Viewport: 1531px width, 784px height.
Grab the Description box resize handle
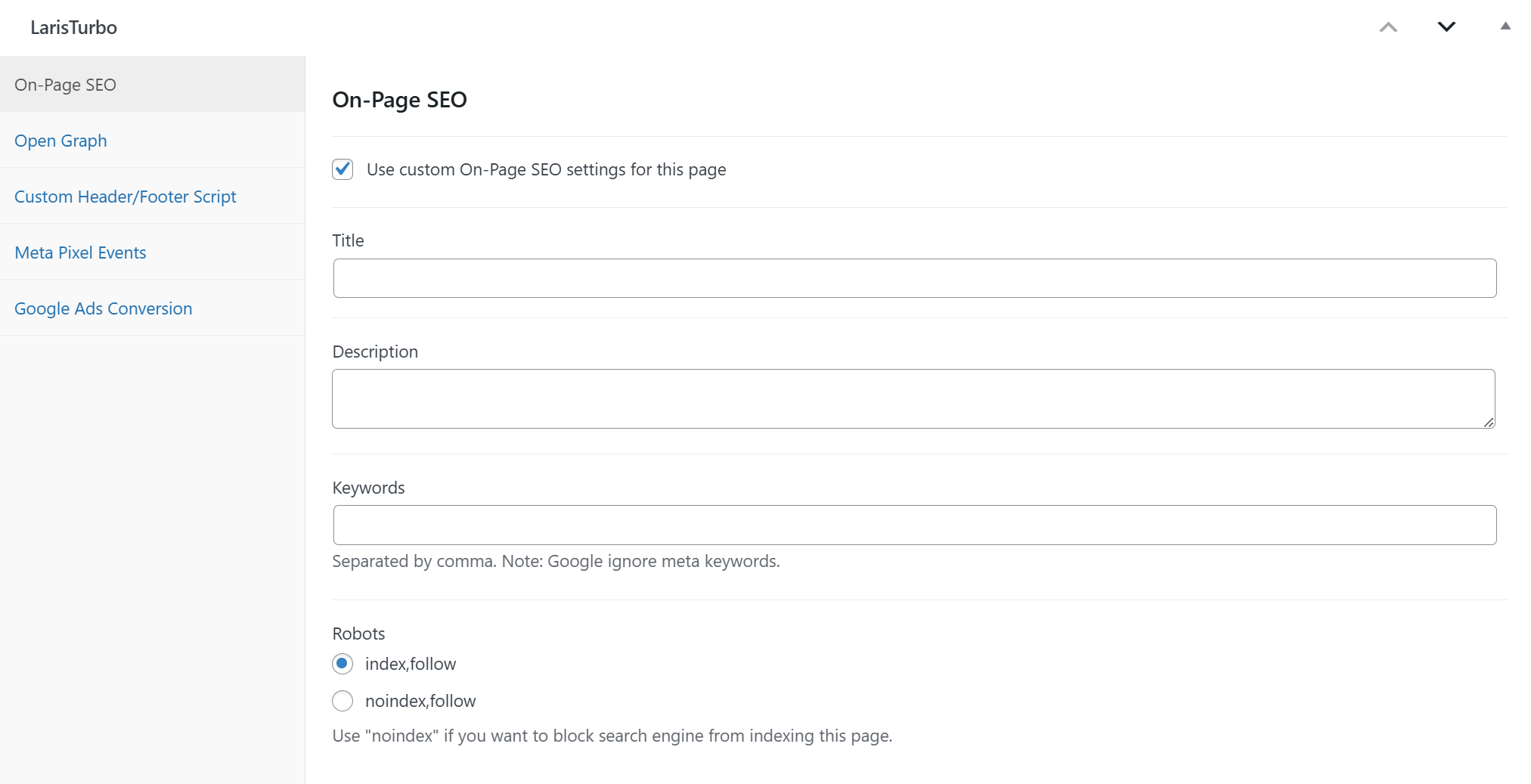coord(1488,422)
